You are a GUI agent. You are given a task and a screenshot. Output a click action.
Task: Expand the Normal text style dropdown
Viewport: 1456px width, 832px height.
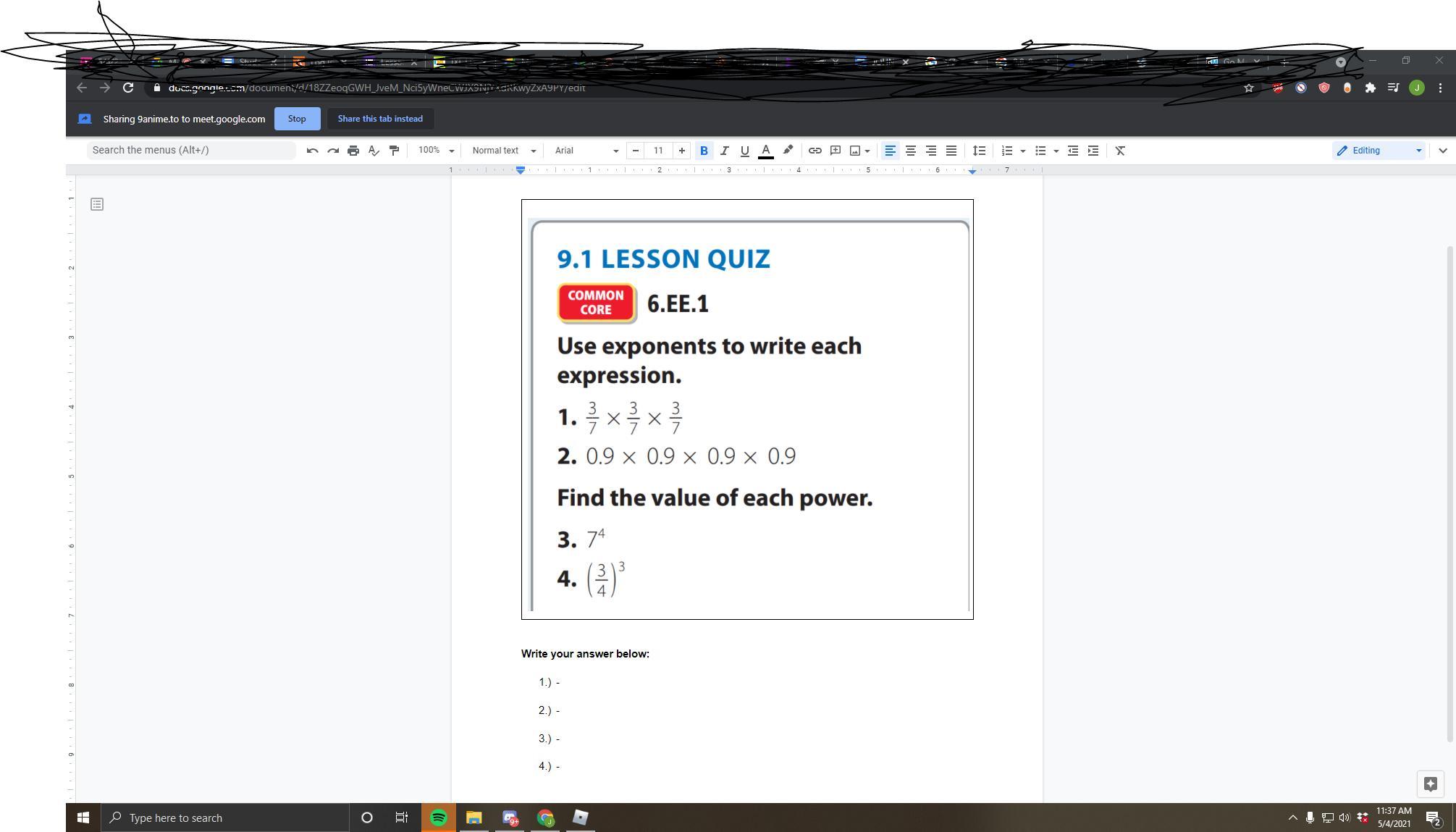504,151
